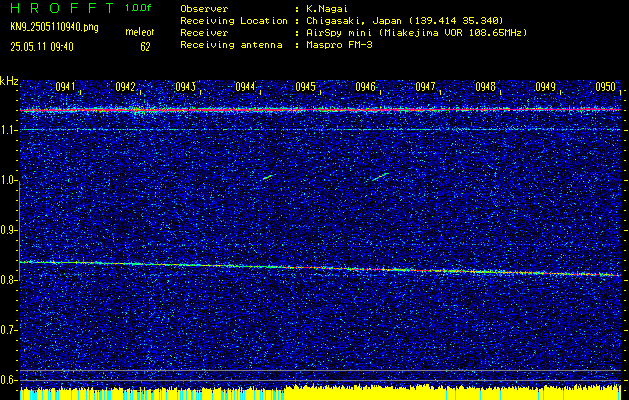Click time marker 0948
The image size is (629, 400).
(x=485, y=87)
